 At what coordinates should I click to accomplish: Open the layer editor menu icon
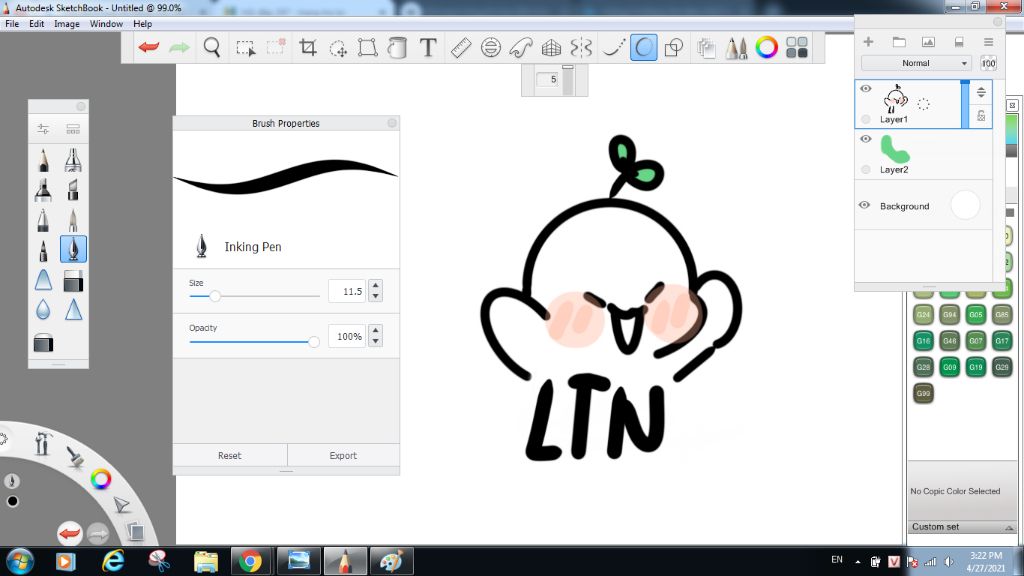click(x=989, y=42)
